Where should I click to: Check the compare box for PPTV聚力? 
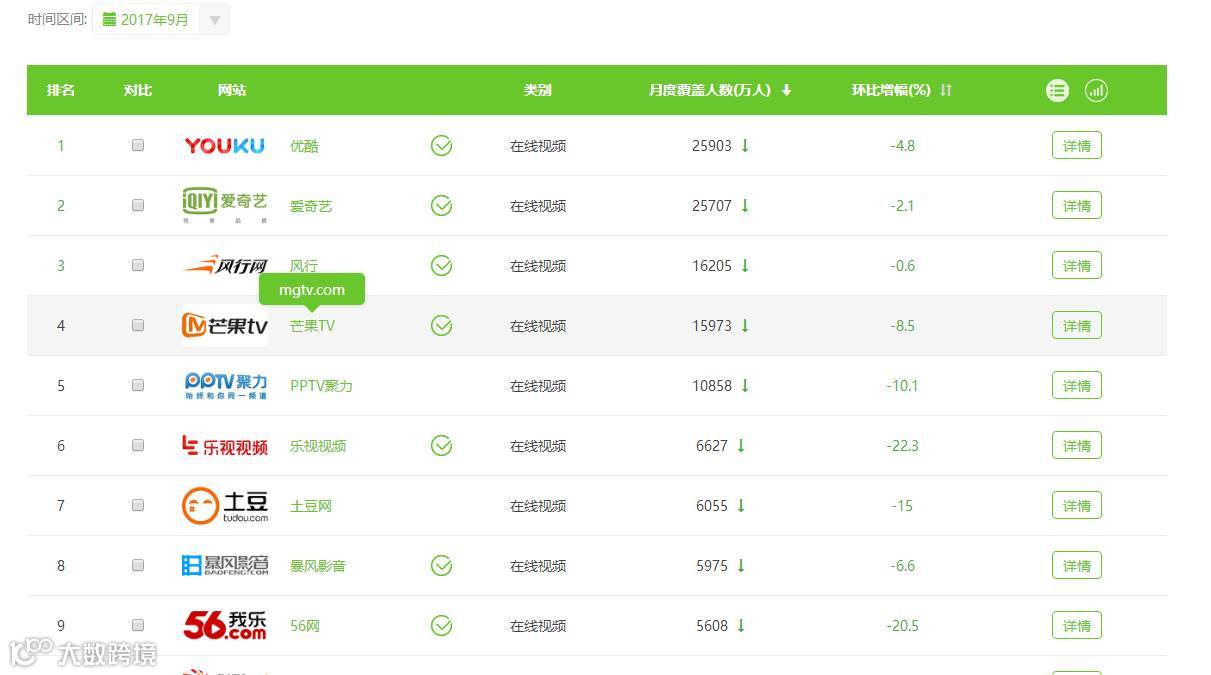(x=138, y=385)
